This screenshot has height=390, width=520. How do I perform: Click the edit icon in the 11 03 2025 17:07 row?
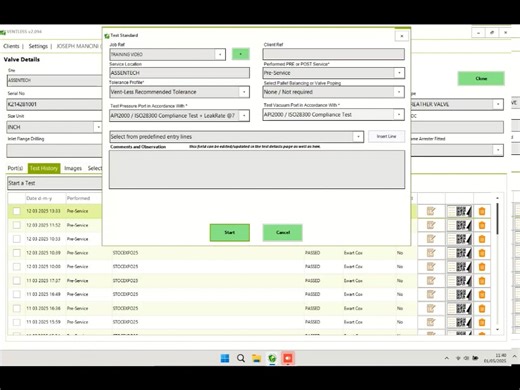coord(431,281)
